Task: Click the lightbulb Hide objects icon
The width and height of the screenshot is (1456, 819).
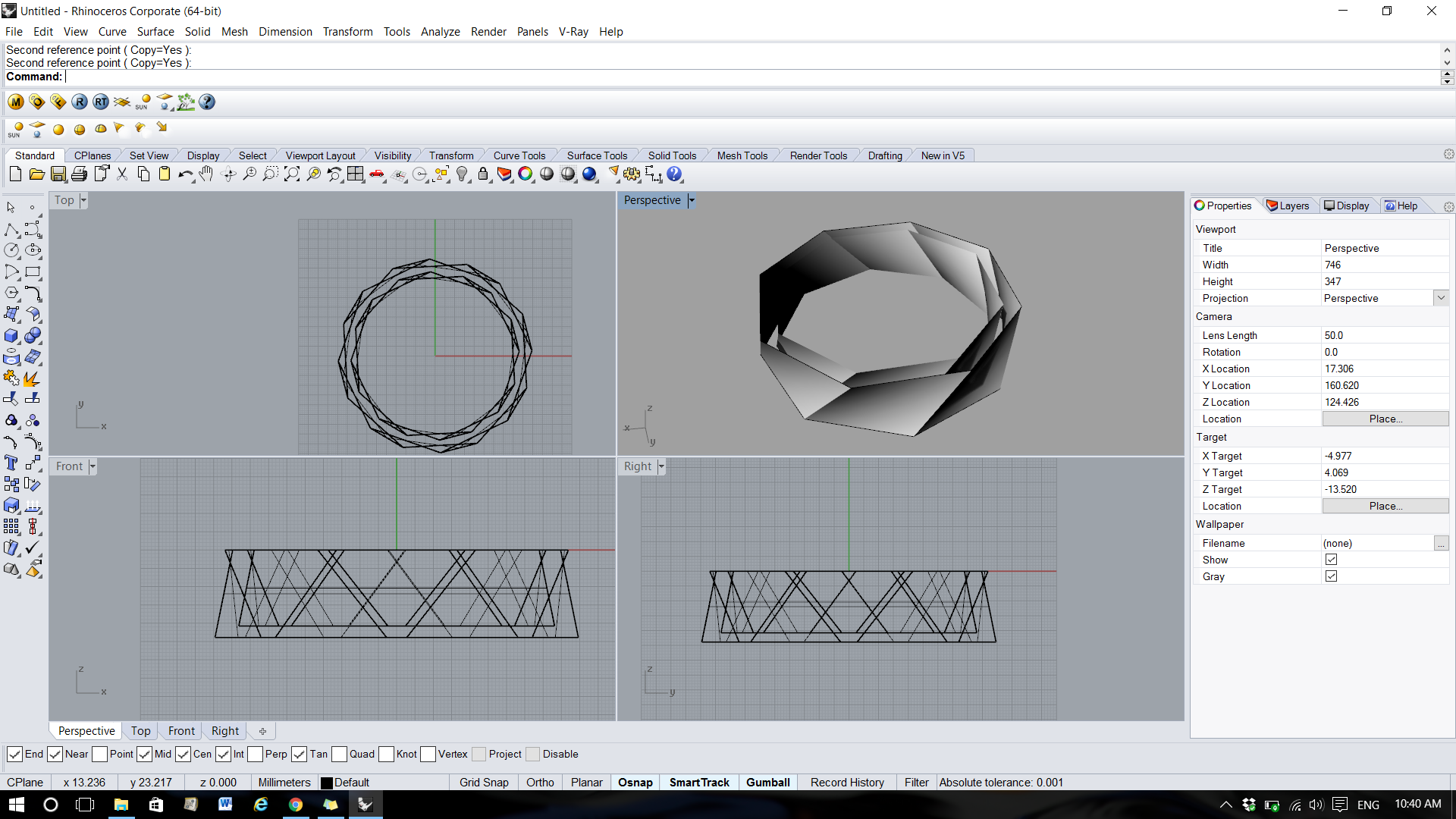Action: click(462, 174)
